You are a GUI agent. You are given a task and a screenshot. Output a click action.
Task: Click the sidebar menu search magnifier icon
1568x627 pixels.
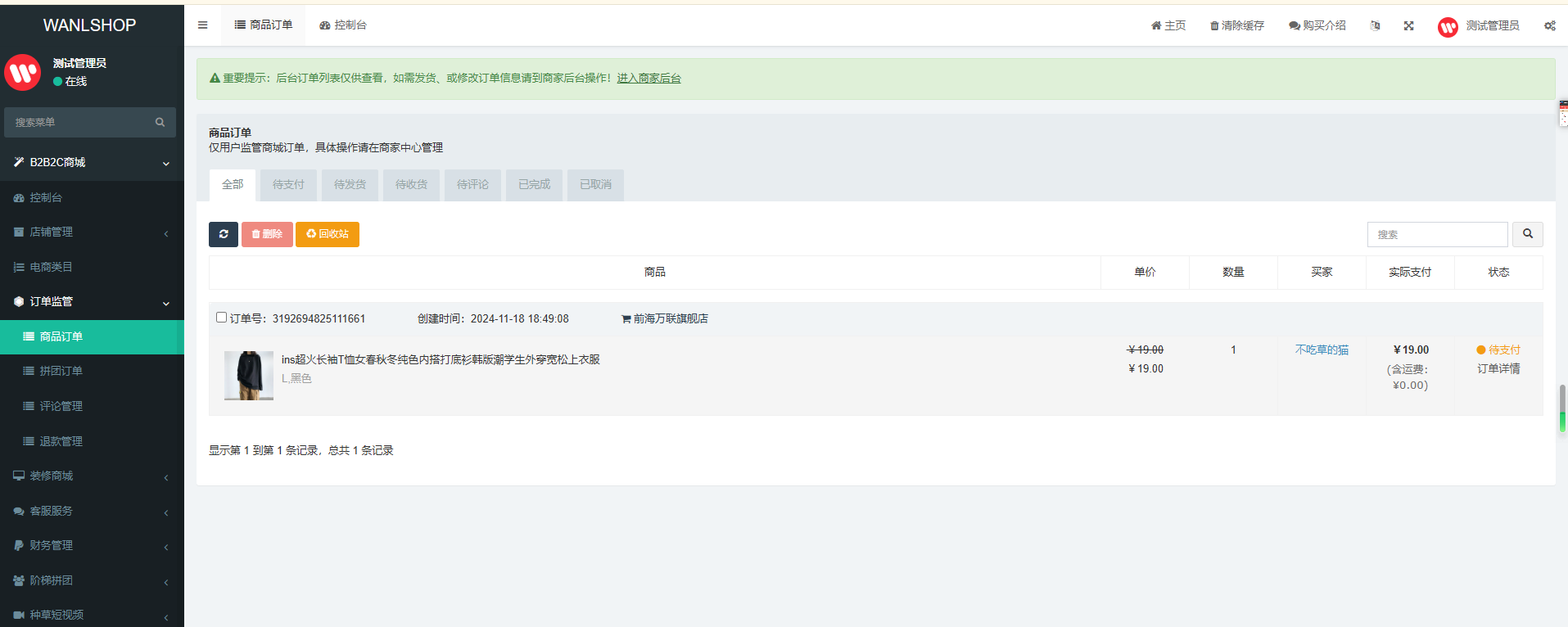tap(160, 123)
